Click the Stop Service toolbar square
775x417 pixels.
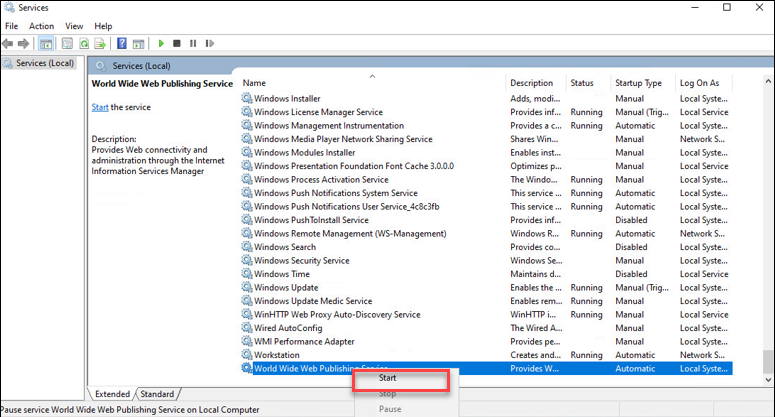tap(176, 43)
